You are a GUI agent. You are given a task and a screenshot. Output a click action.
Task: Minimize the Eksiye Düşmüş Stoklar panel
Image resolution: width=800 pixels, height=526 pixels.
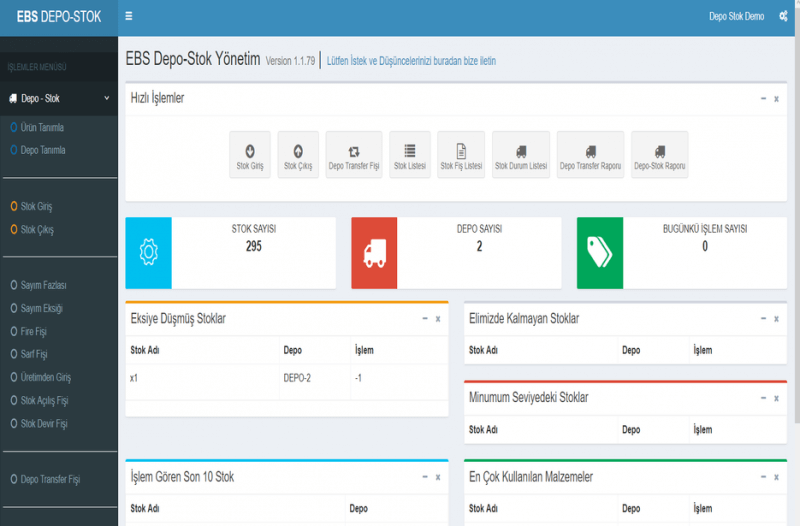coord(425,318)
